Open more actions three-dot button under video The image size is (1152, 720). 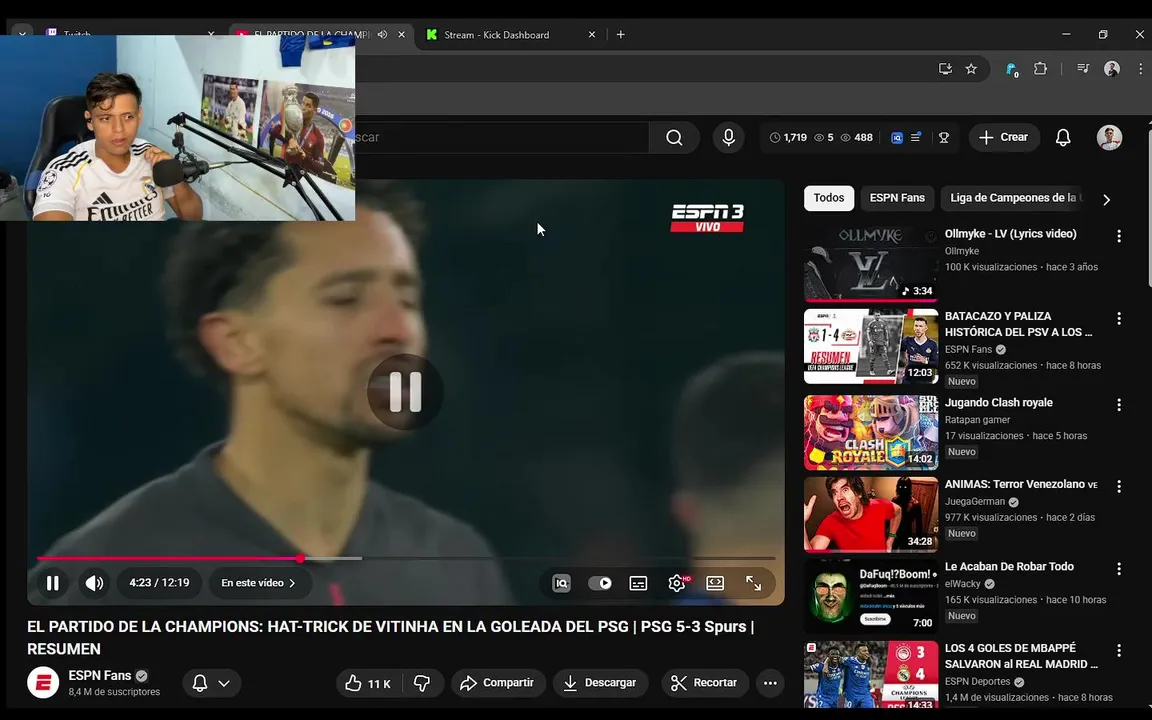[x=770, y=683]
